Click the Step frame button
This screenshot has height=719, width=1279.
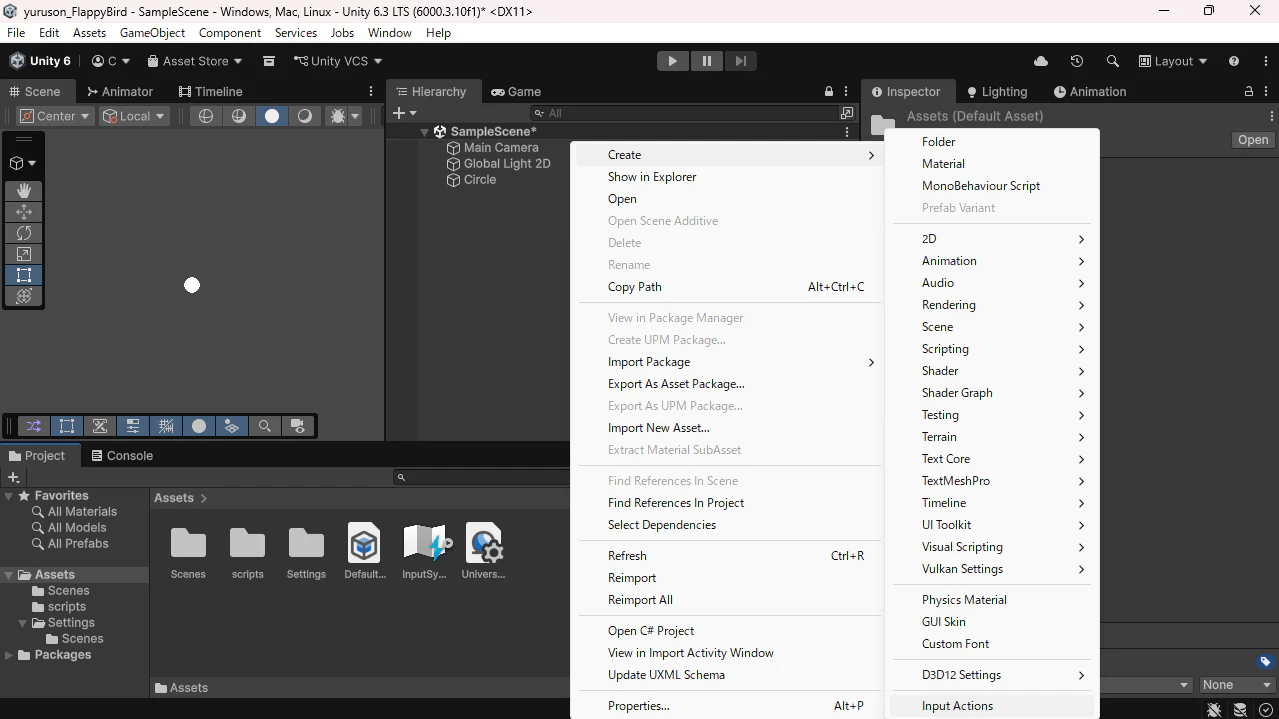[x=740, y=61]
